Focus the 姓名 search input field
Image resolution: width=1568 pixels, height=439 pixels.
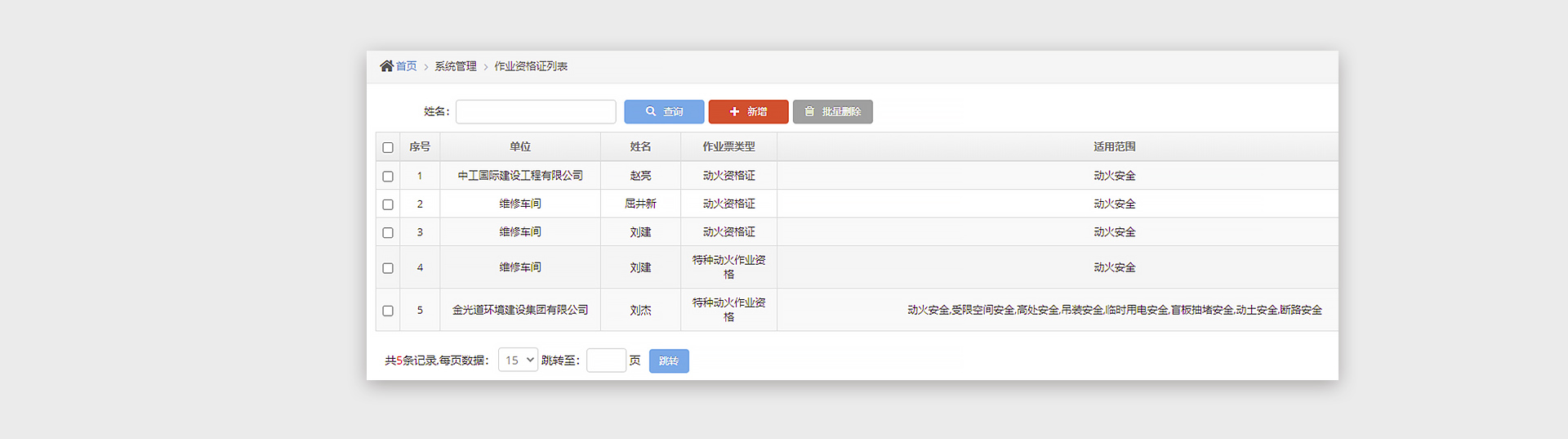(x=536, y=112)
